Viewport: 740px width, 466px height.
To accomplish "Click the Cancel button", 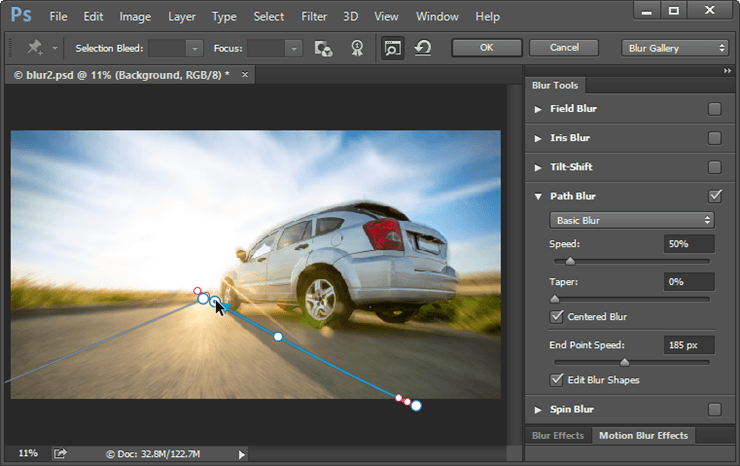I will (564, 48).
